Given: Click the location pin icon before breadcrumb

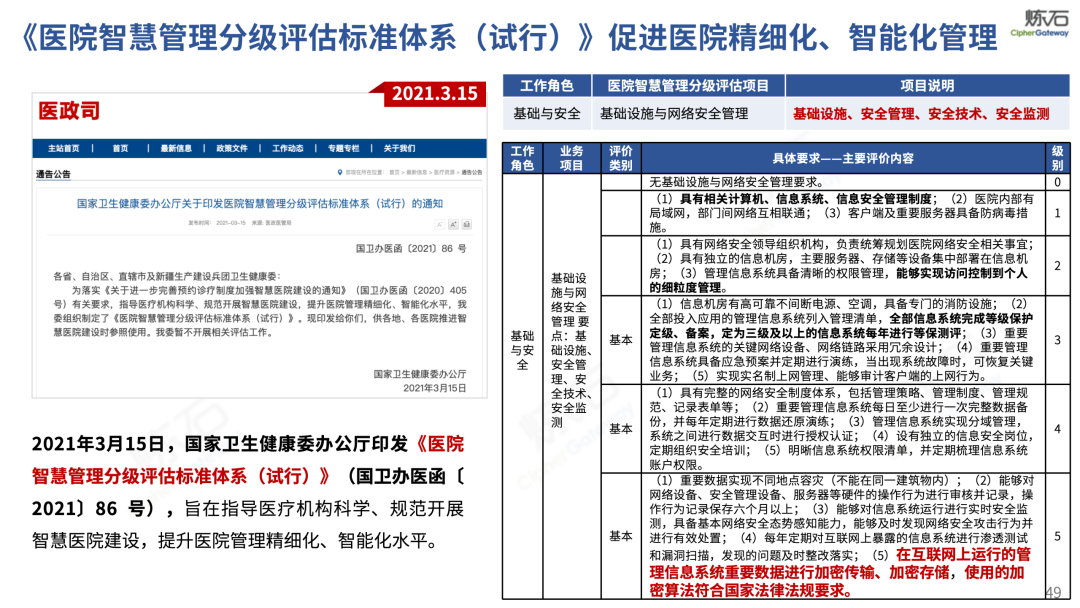Looking at the screenshot, I should (340, 172).
